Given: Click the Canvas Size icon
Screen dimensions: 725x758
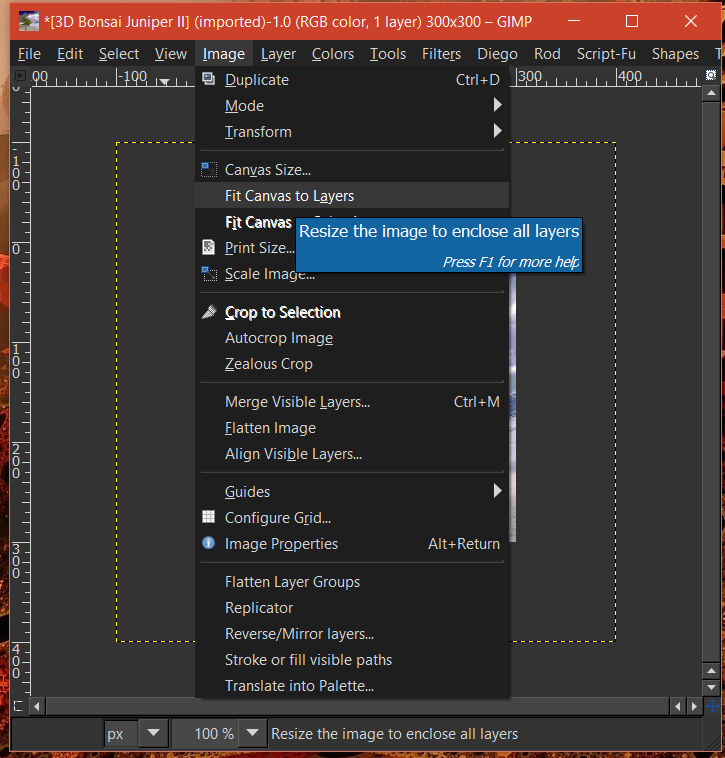Looking at the screenshot, I should point(208,169).
